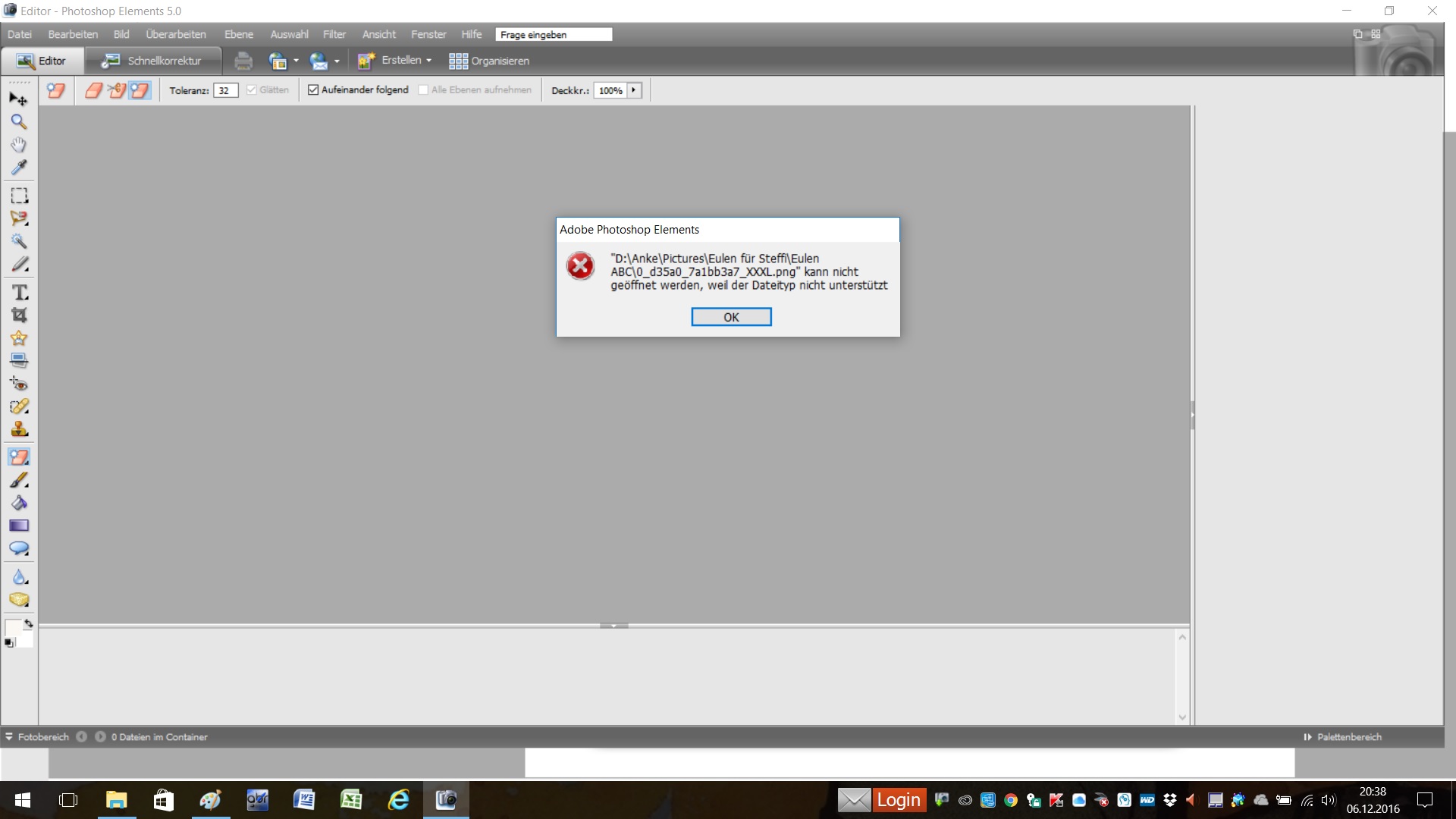Expand the Erstellen dropdown
This screenshot has height=819, width=1456.
[428, 61]
